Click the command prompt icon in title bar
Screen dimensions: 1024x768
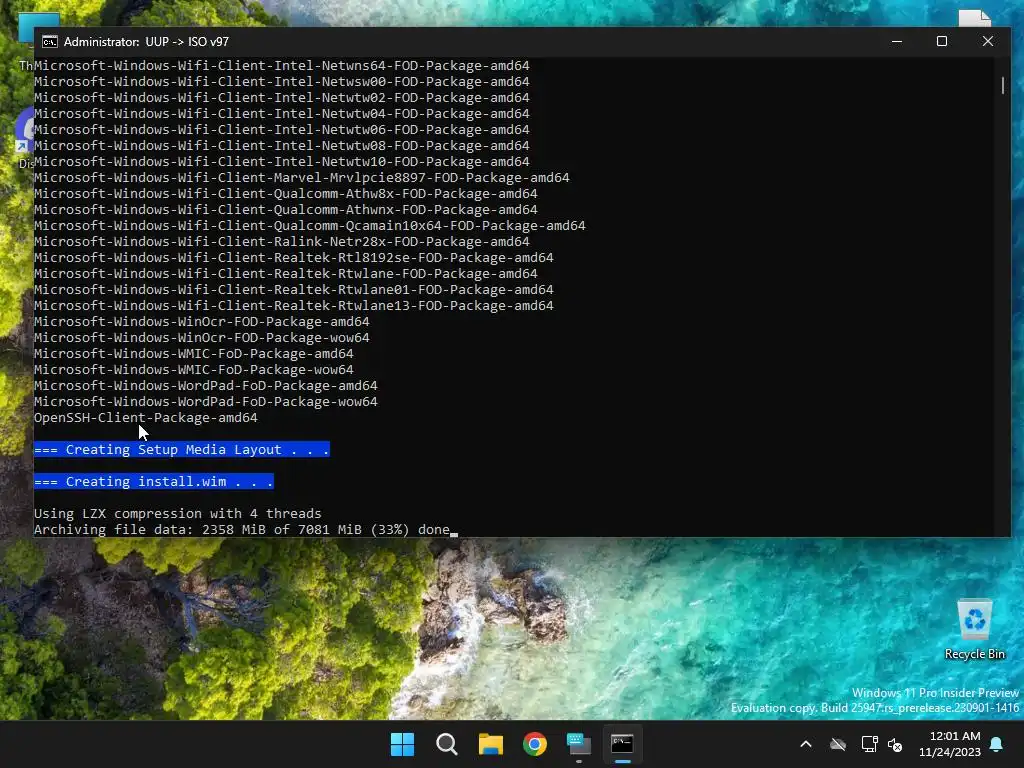point(50,42)
